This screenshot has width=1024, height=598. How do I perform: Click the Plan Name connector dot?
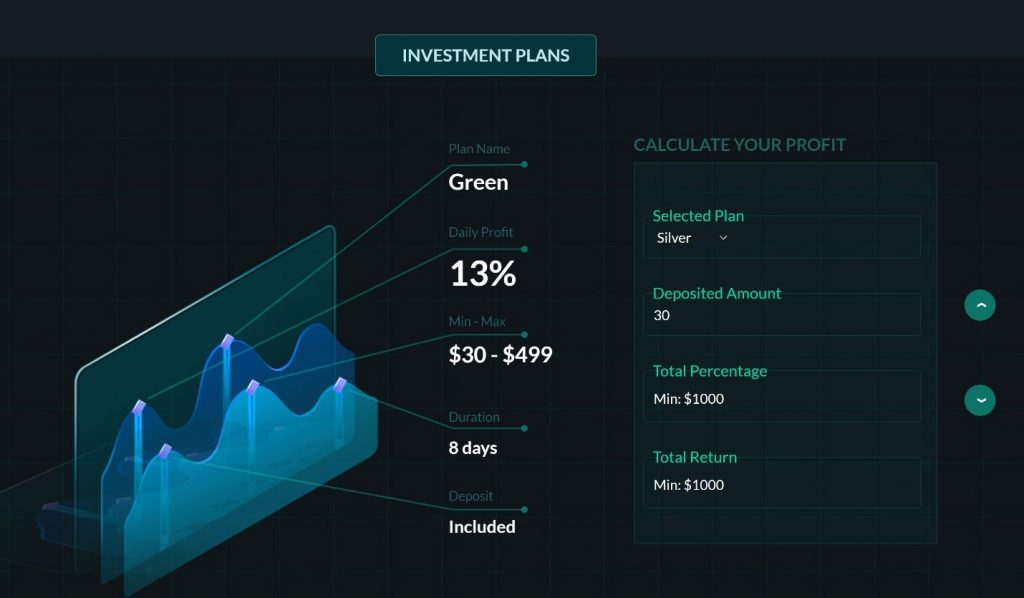524,165
